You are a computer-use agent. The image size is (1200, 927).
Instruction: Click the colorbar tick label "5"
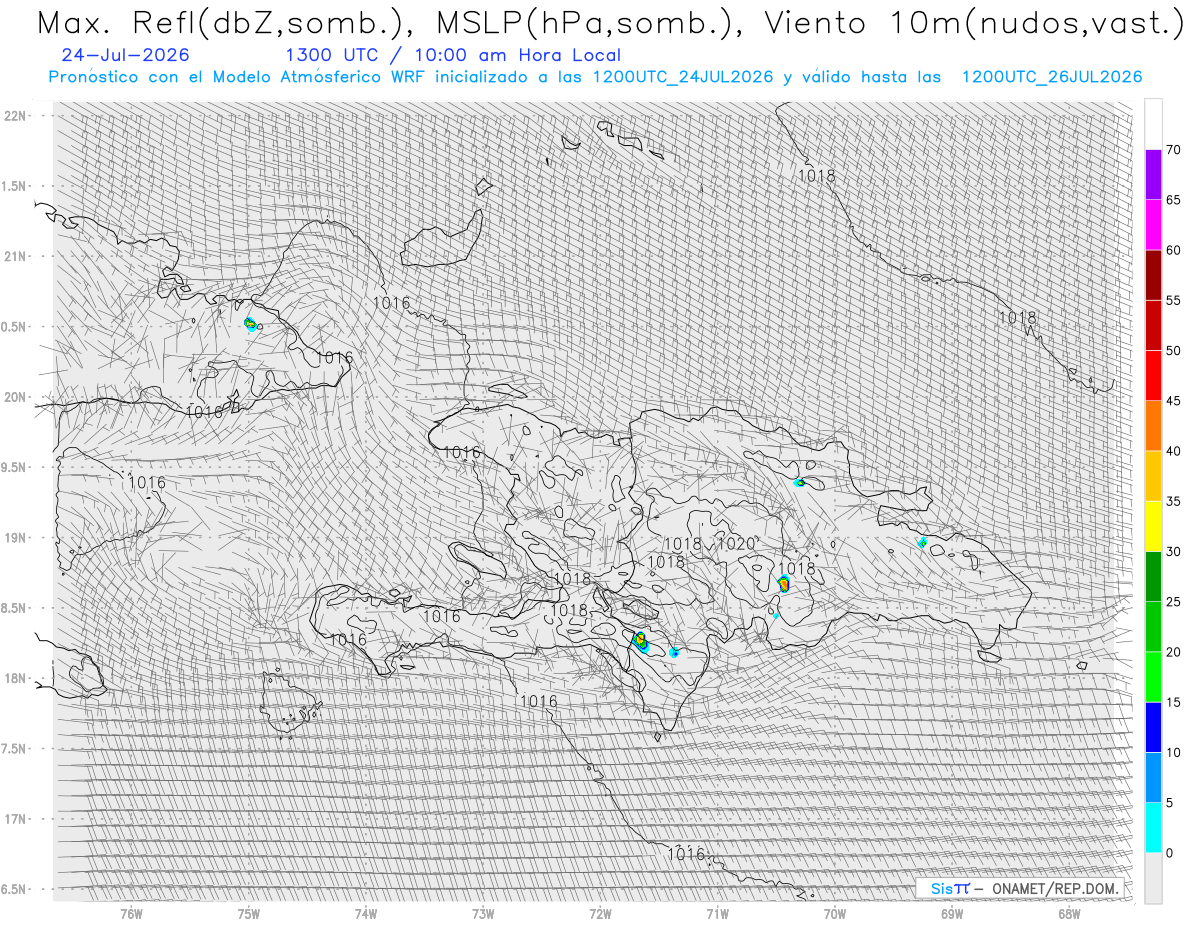(1170, 802)
